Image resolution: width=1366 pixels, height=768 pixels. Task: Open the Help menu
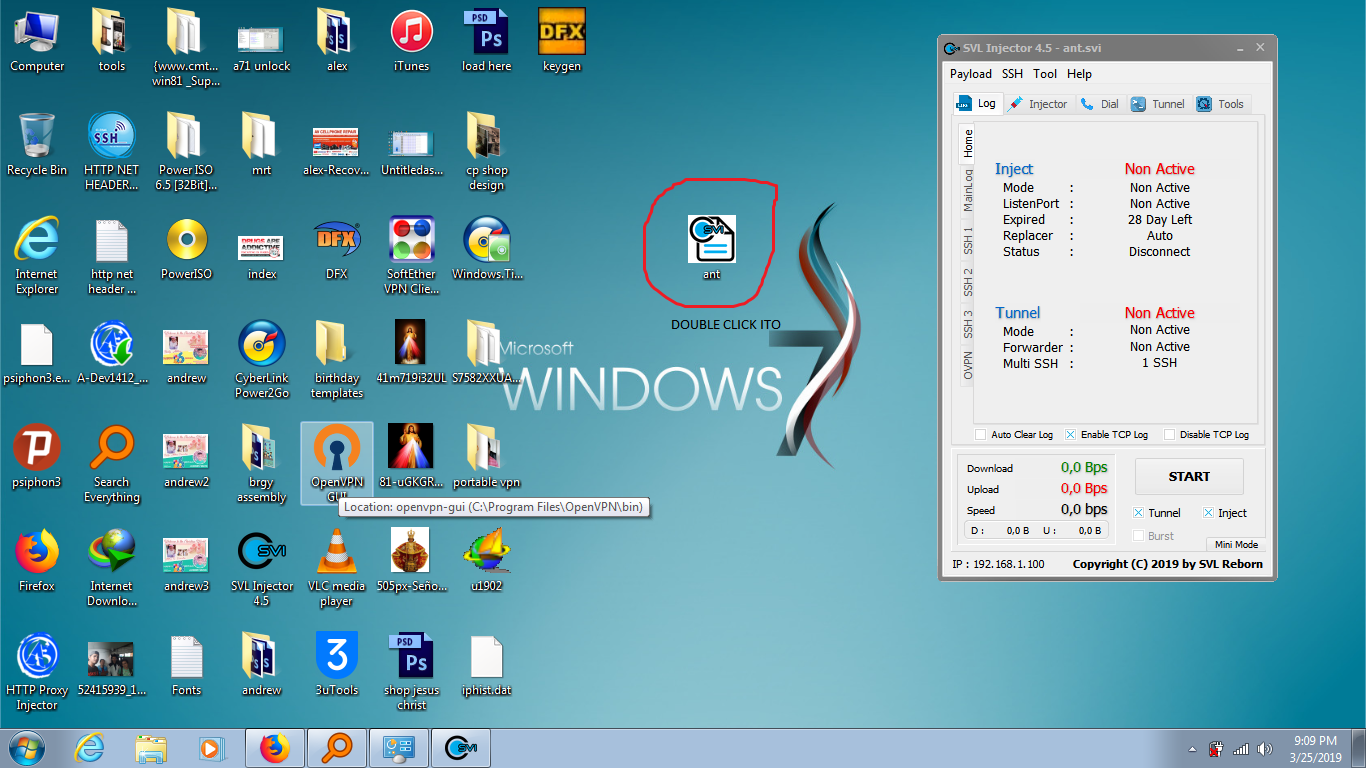click(x=1080, y=74)
